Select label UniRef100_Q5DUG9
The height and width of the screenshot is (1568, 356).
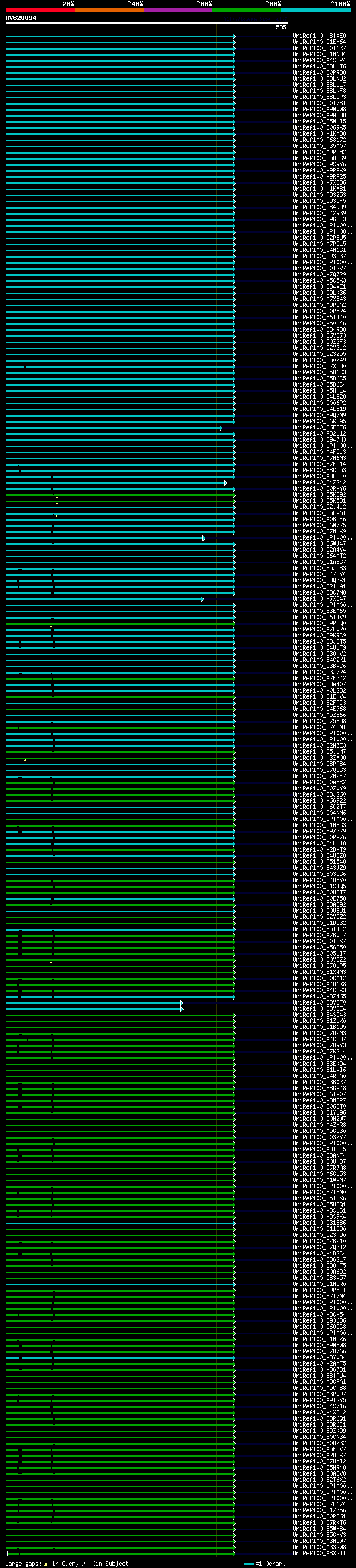pos(319,159)
